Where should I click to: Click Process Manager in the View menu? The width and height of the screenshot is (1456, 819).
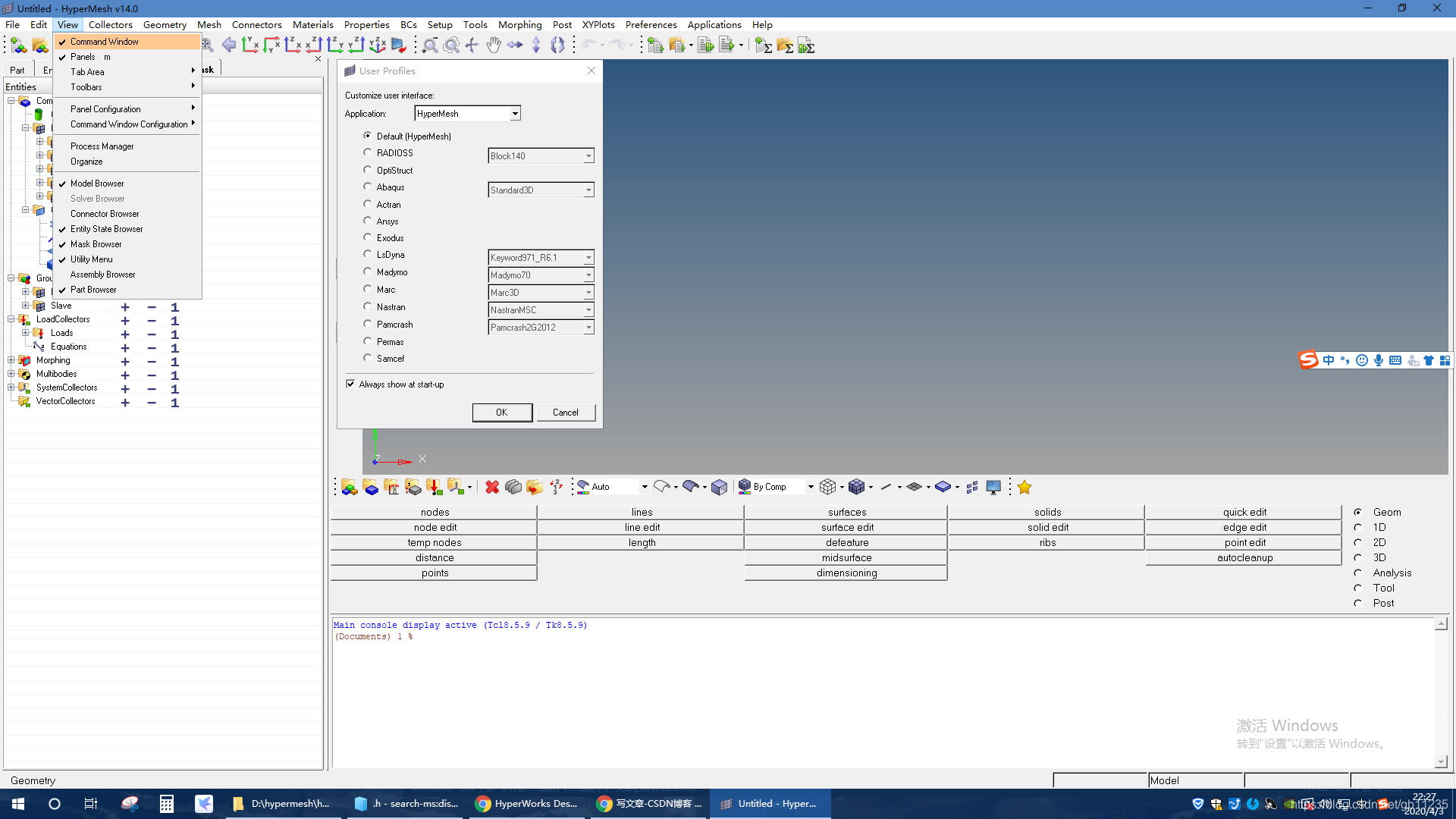pos(102,146)
